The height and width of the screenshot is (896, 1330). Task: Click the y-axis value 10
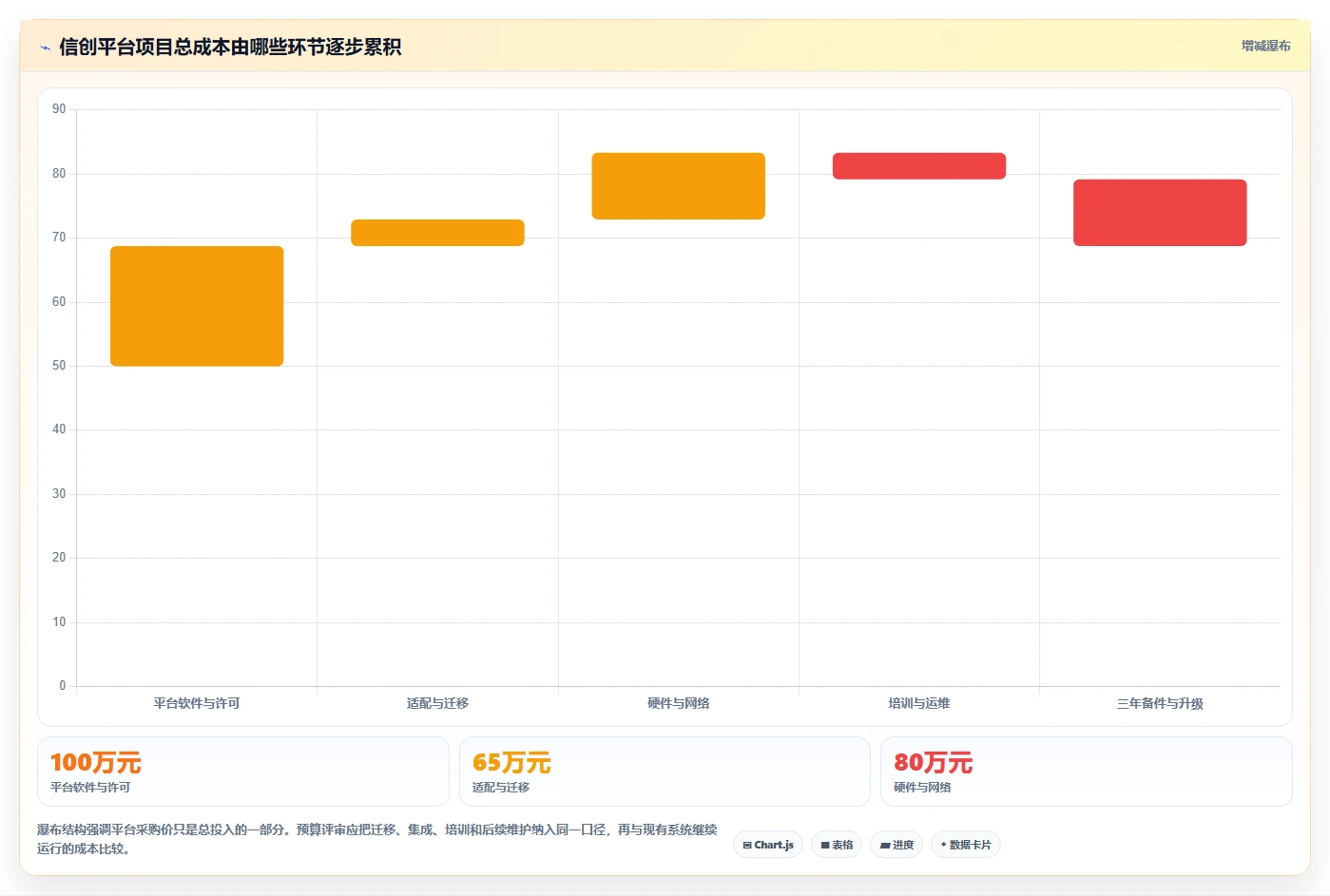[59, 622]
